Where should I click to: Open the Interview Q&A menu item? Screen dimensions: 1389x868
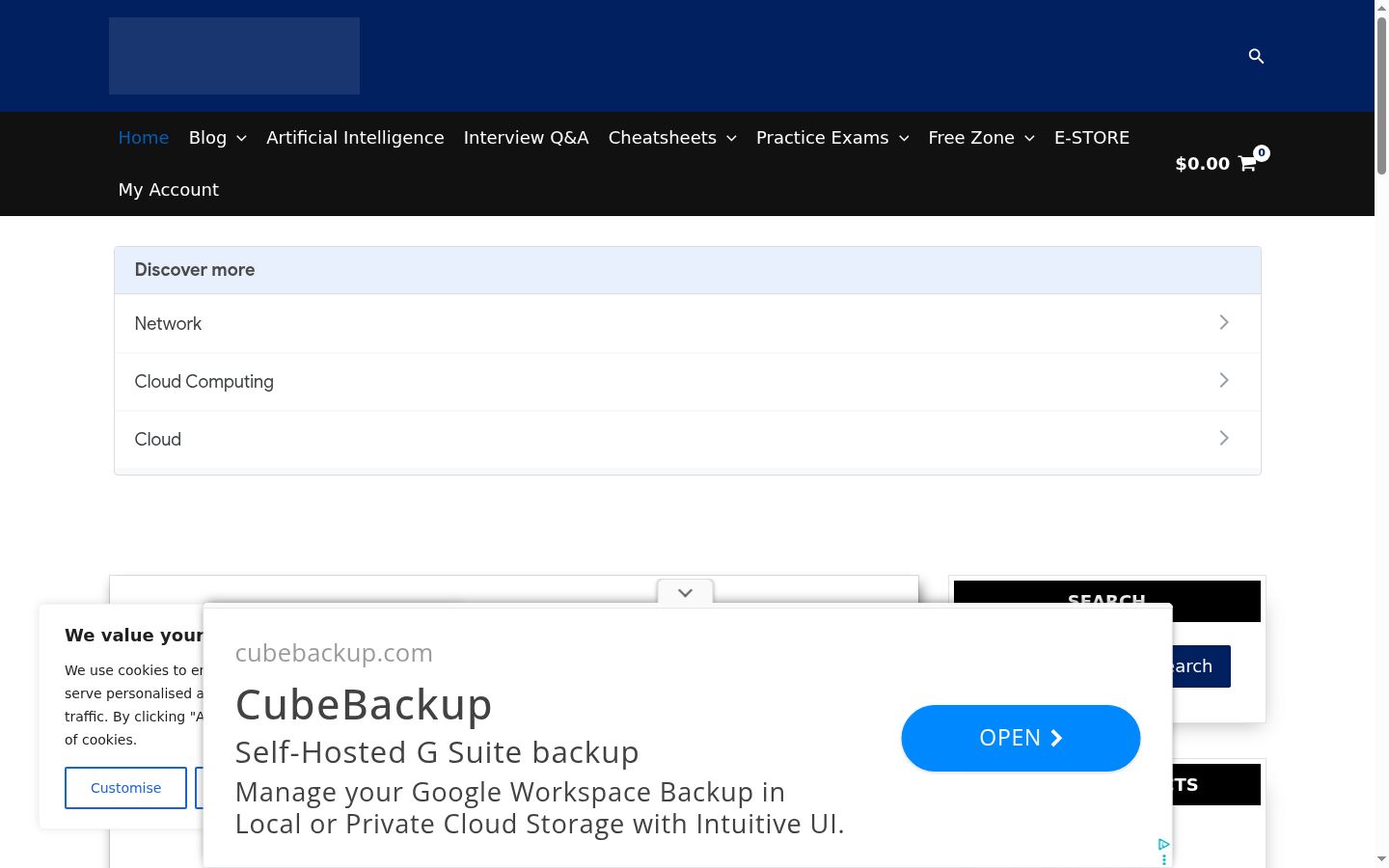pyautogui.click(x=526, y=138)
